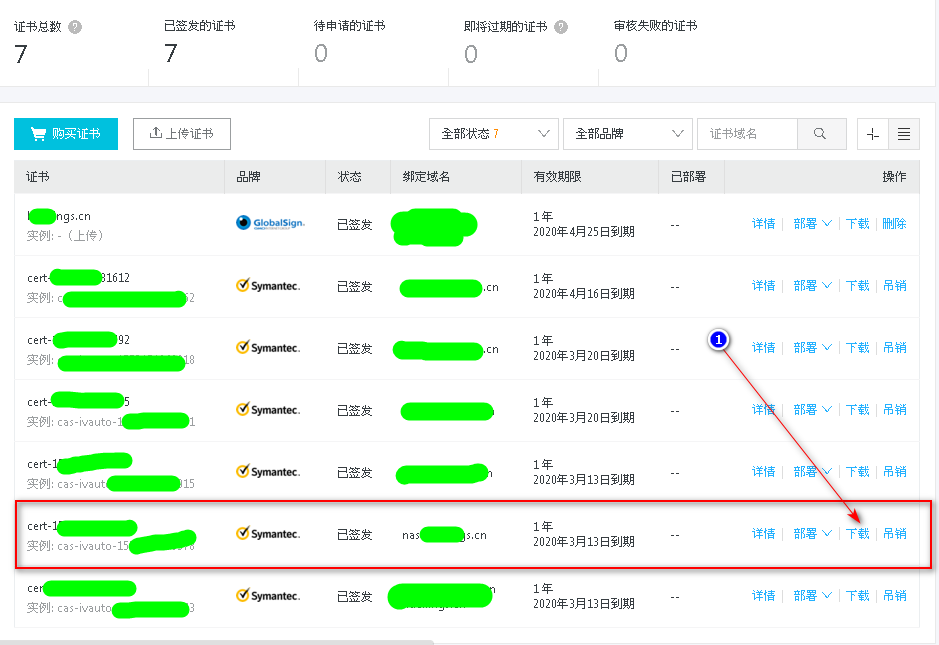Click the magnifier search icon beside 证书域名 field
This screenshot has height=645, width=939.
pos(822,133)
